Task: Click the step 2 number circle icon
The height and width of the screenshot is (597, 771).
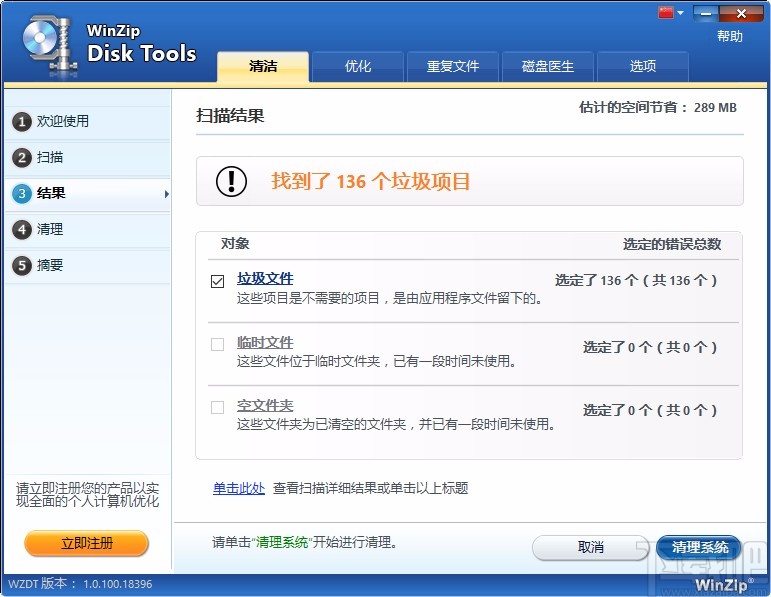Action: pos(21,158)
